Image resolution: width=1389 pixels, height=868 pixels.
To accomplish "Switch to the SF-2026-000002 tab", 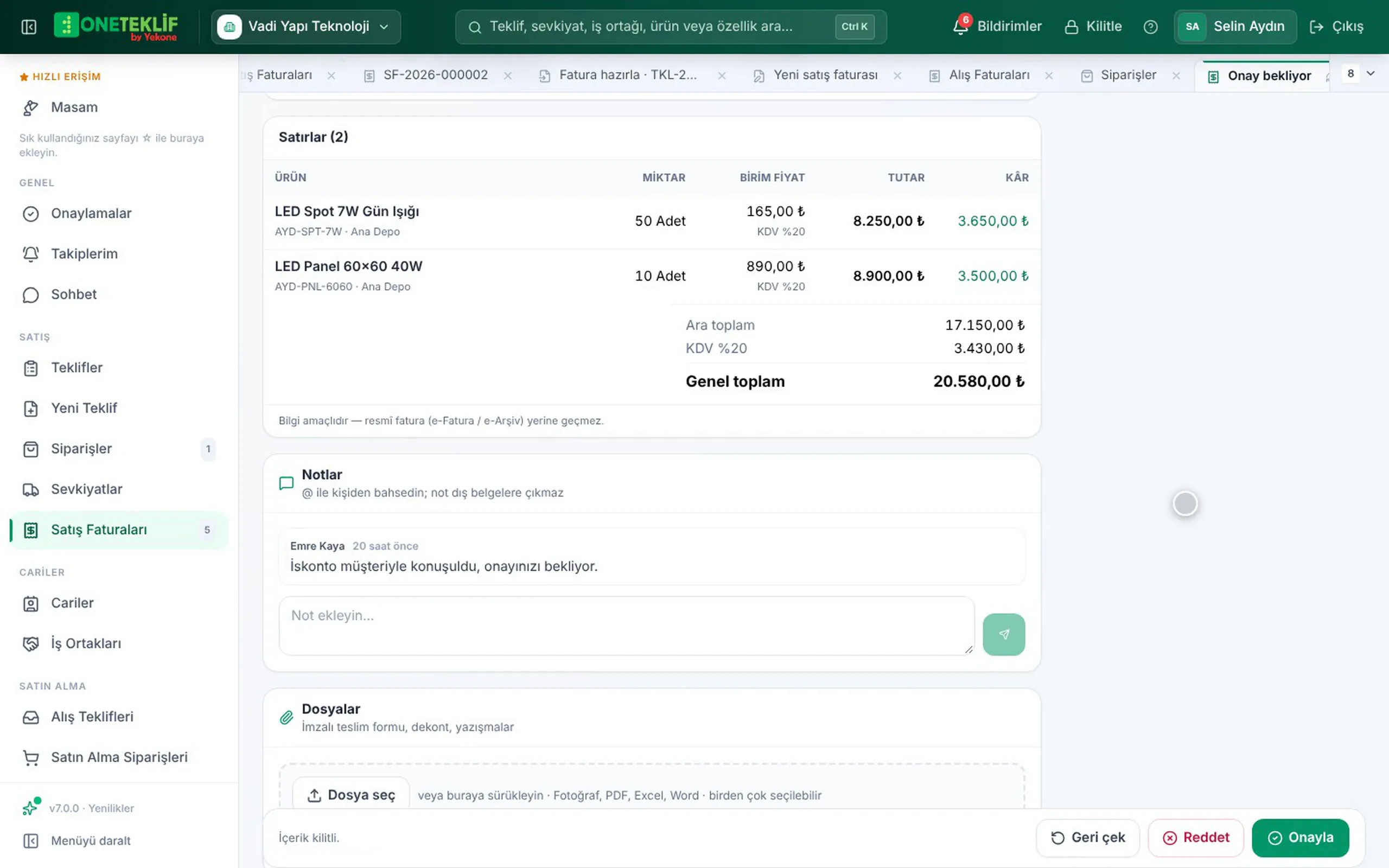I will [x=435, y=75].
